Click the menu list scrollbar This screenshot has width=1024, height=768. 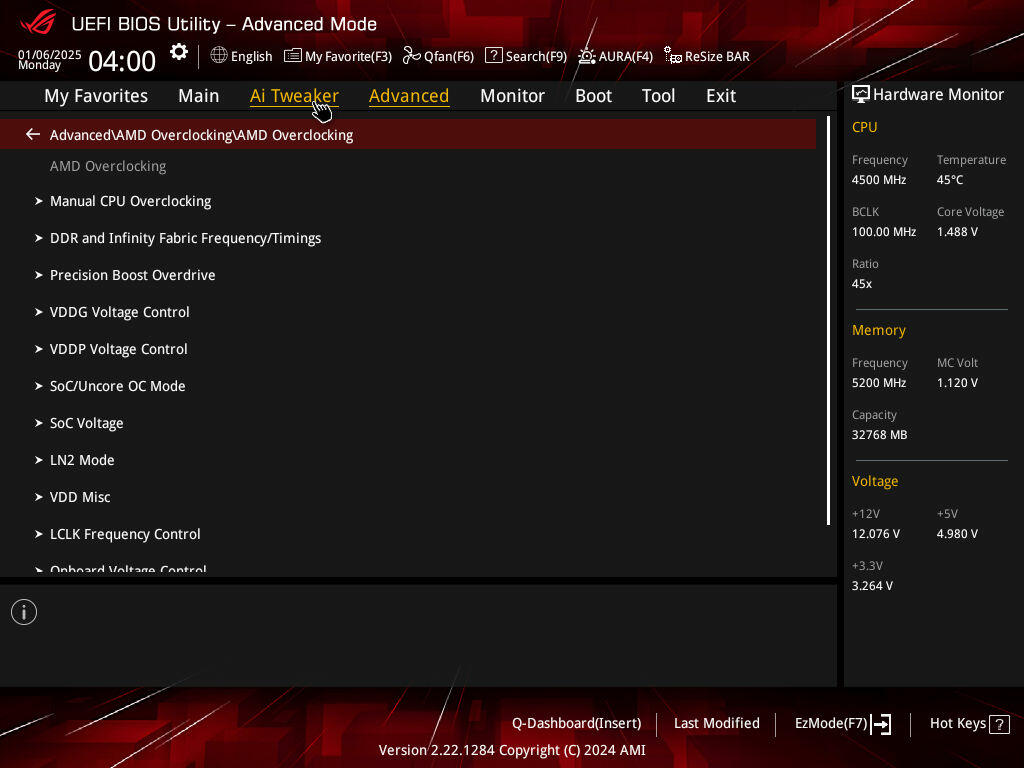pos(829,321)
